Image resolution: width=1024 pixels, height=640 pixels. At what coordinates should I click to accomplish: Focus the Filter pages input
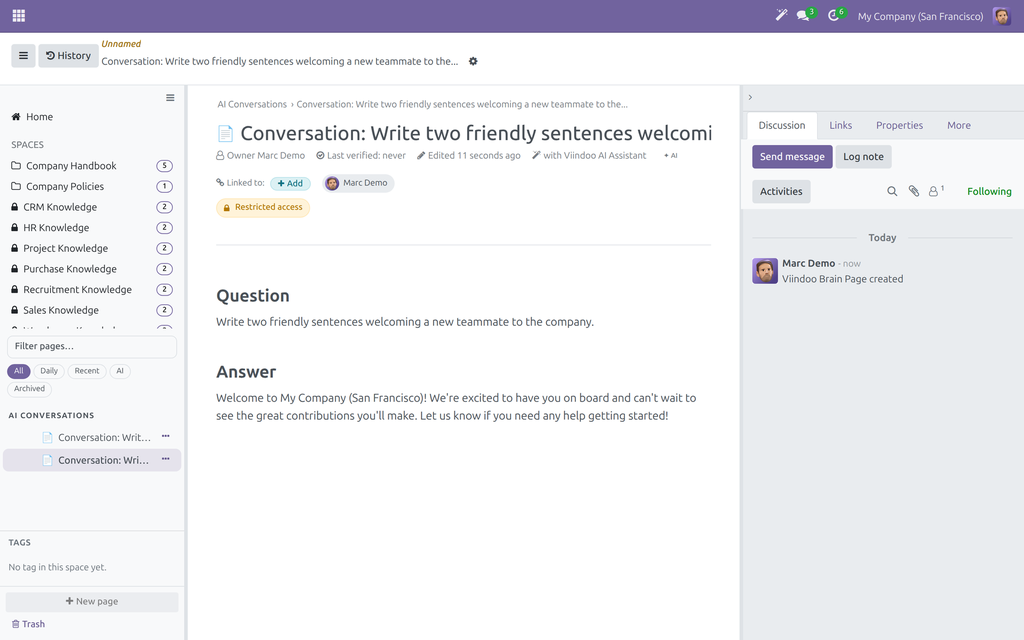click(92, 346)
